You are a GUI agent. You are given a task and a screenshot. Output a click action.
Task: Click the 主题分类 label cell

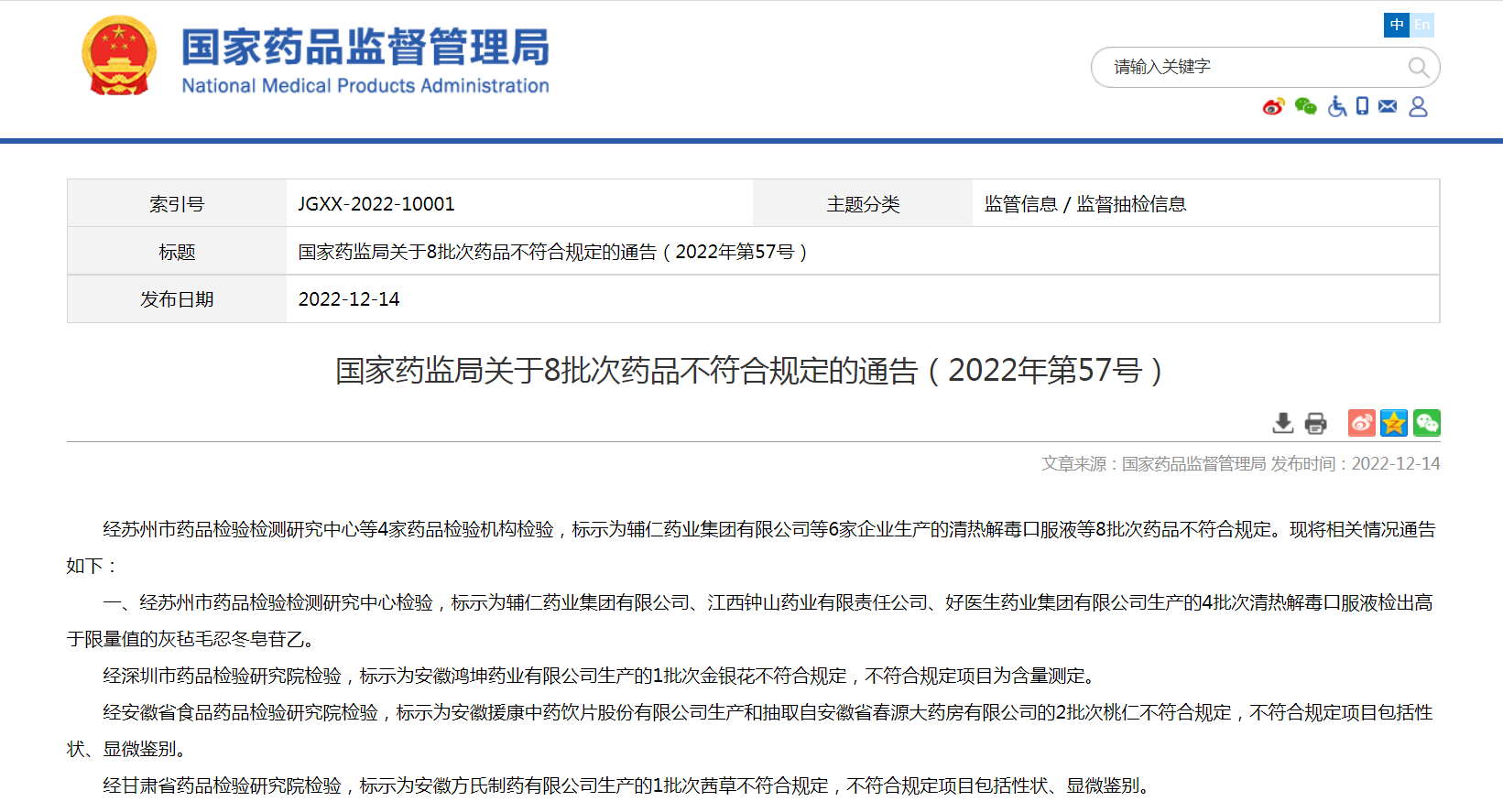[863, 204]
